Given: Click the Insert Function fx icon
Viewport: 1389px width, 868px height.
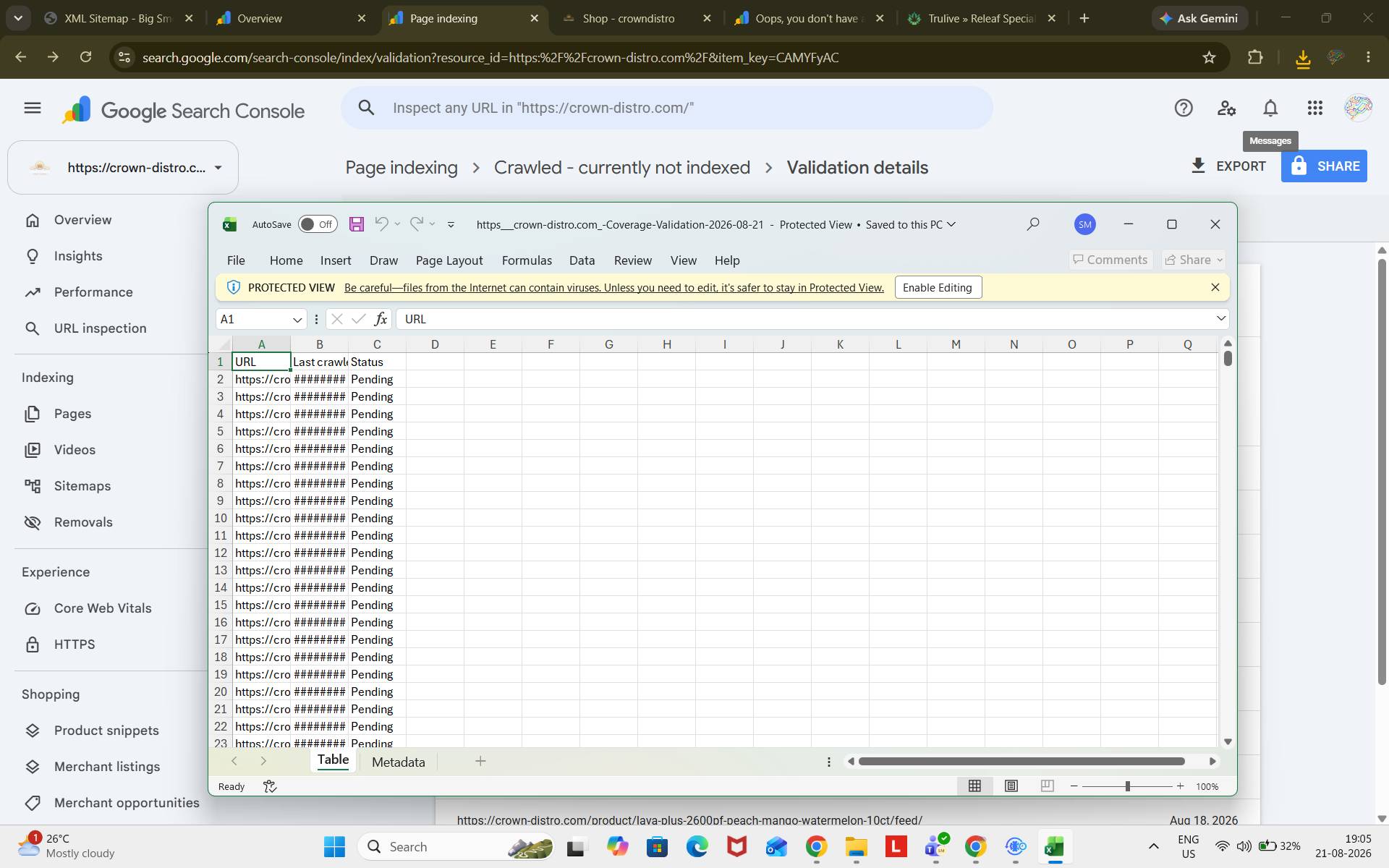Looking at the screenshot, I should (381, 319).
